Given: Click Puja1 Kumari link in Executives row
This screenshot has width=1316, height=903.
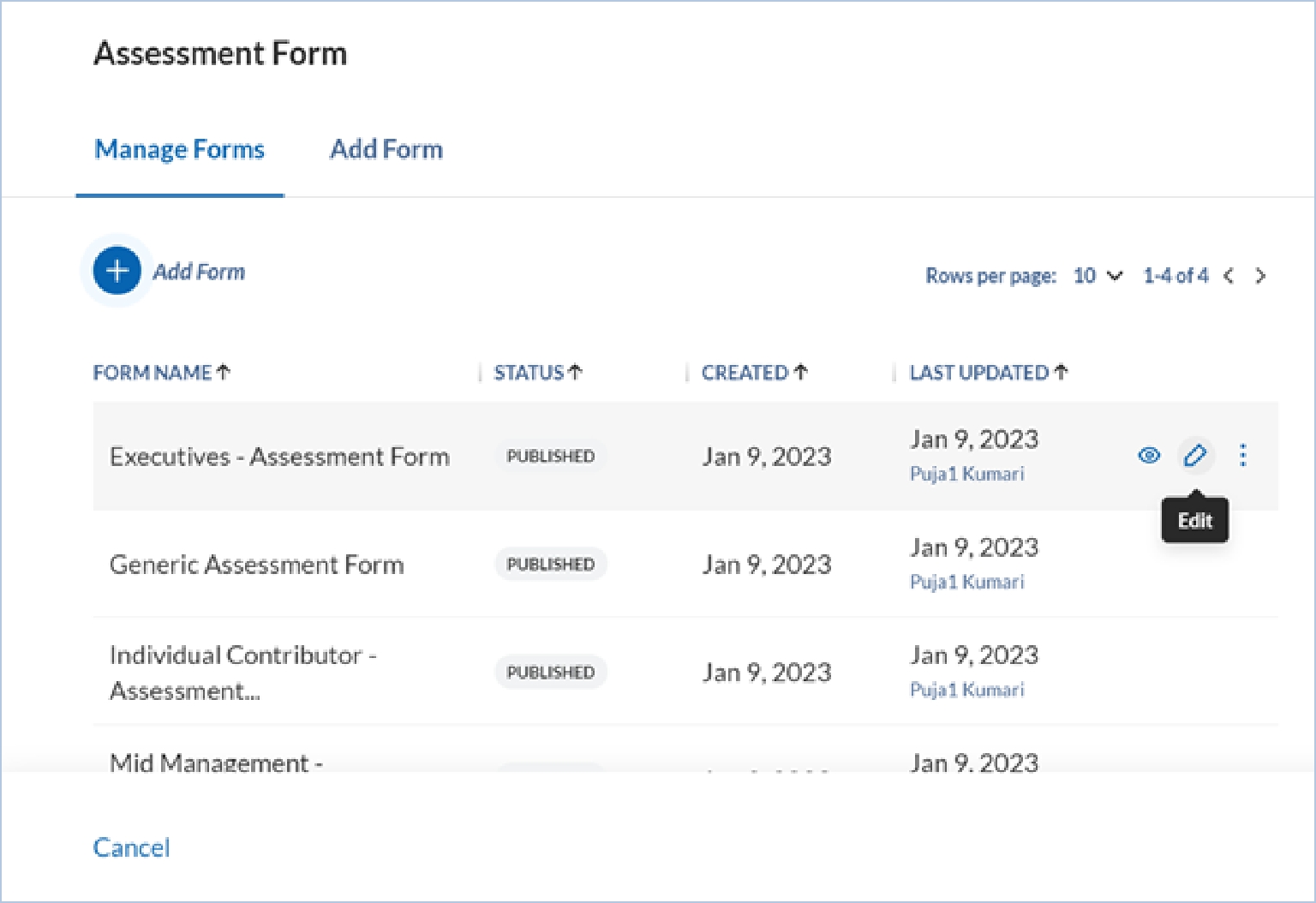Looking at the screenshot, I should [x=966, y=474].
